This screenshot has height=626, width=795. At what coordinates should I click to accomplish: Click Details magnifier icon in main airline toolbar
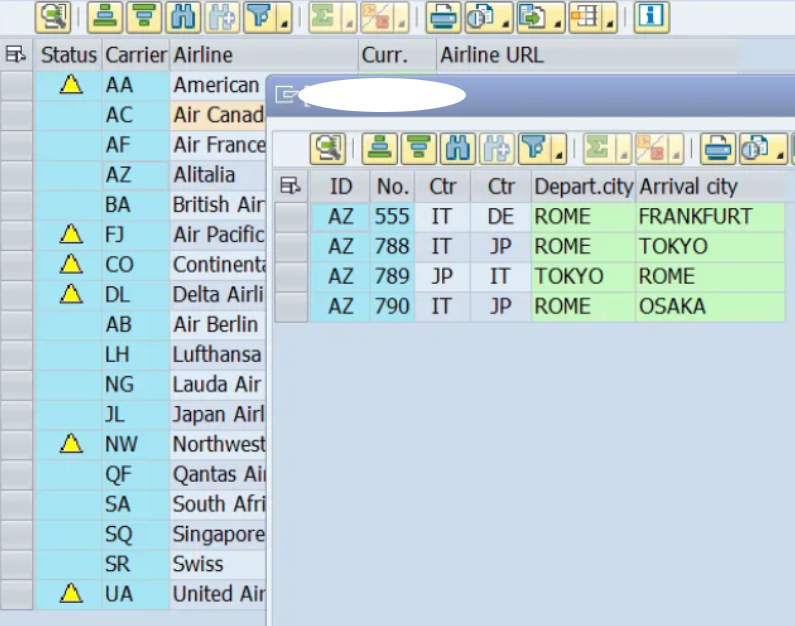pos(53,17)
